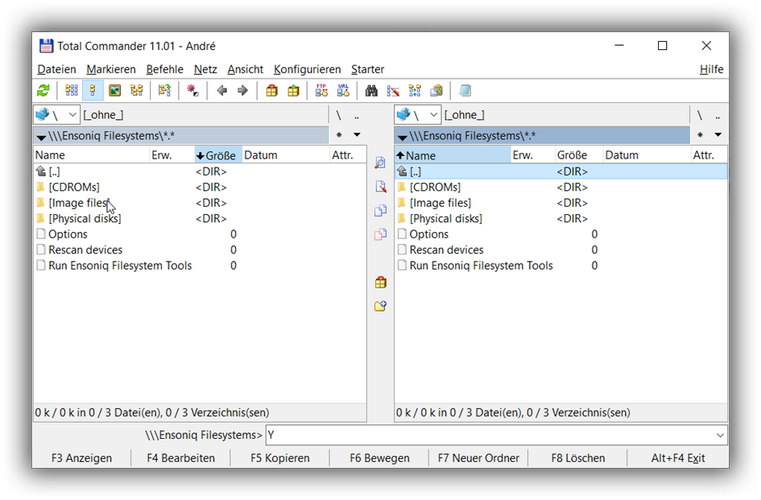Screen dimensions: 761x500
Task: Open the Konfigurieren menu
Action: coord(307,69)
